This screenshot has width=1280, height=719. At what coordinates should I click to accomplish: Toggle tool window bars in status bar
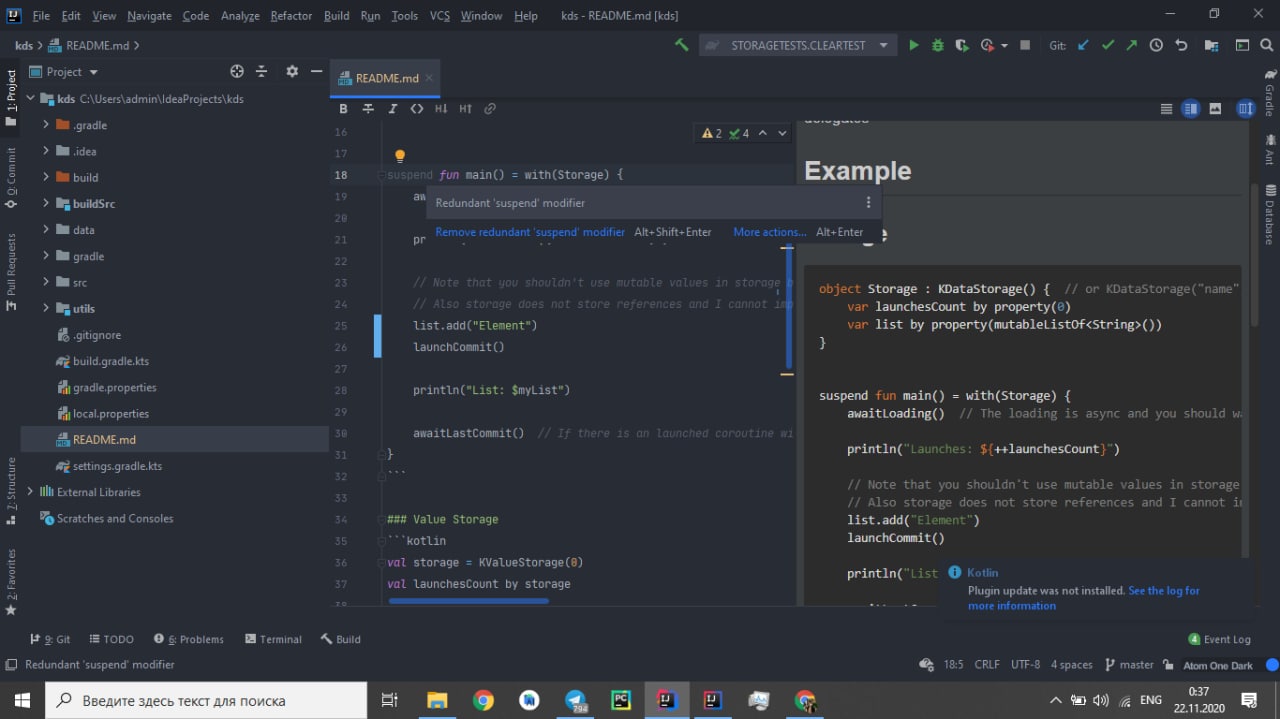point(11,664)
